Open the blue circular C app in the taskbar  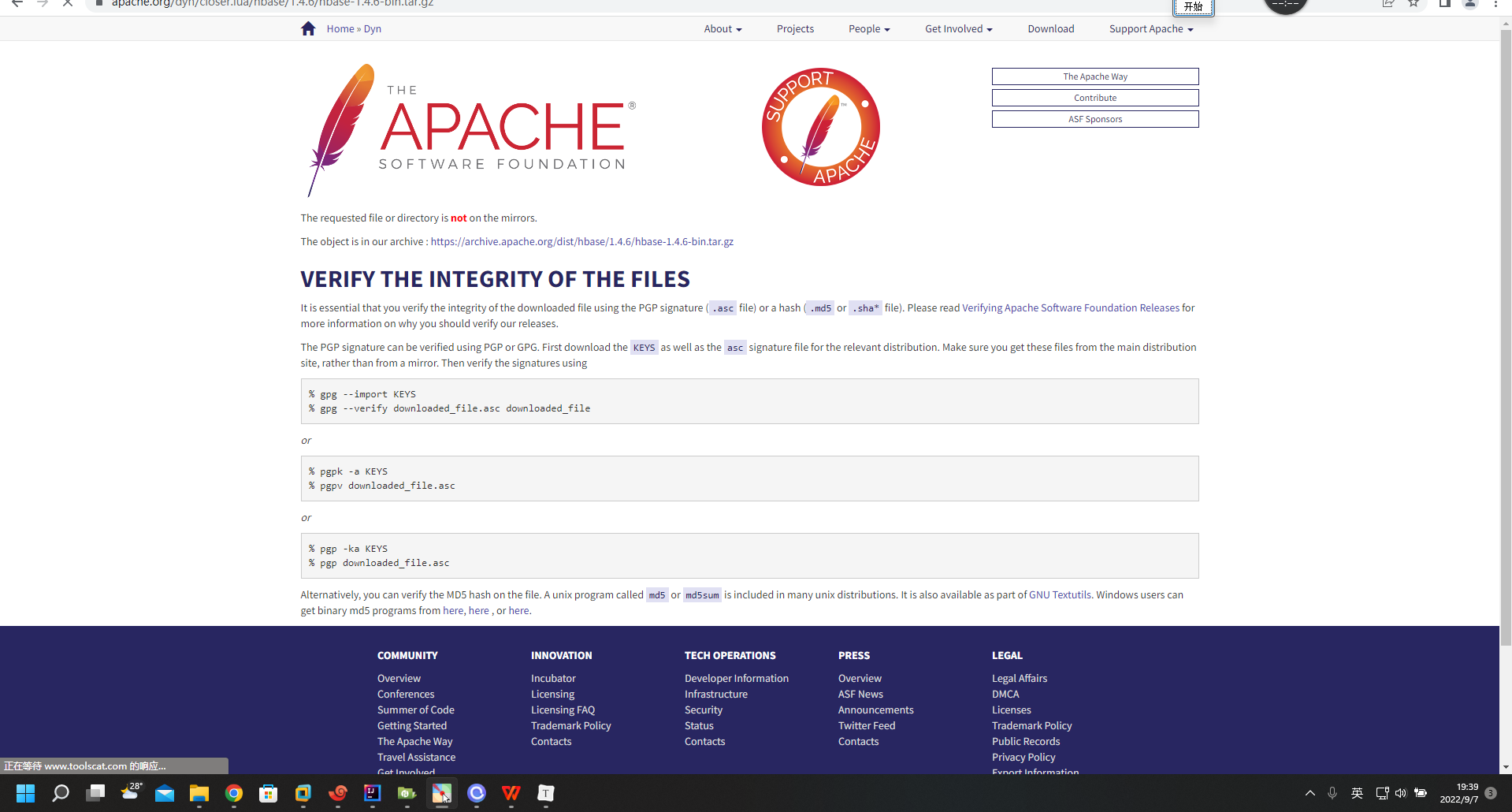[477, 793]
